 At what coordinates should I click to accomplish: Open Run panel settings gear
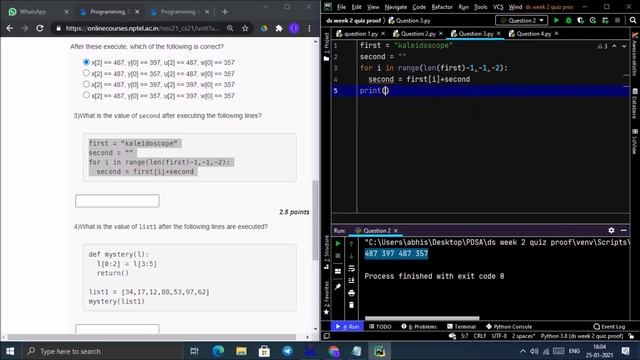click(x=611, y=230)
